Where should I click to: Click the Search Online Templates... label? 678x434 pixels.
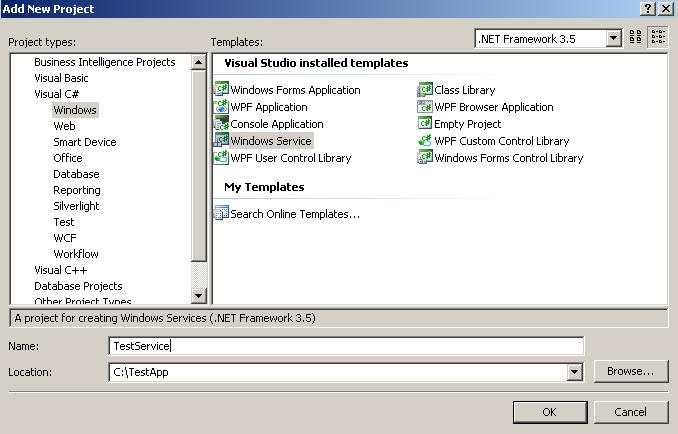point(295,214)
